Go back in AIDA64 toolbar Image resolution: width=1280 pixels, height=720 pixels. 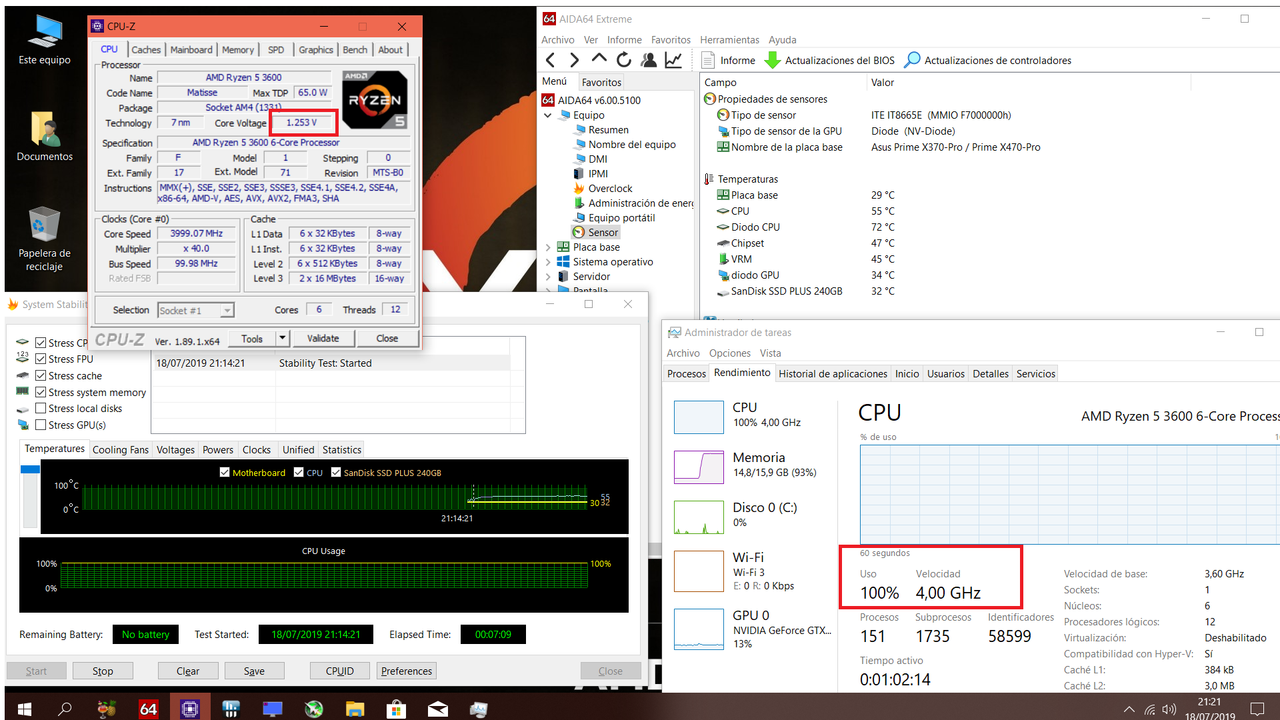point(550,60)
